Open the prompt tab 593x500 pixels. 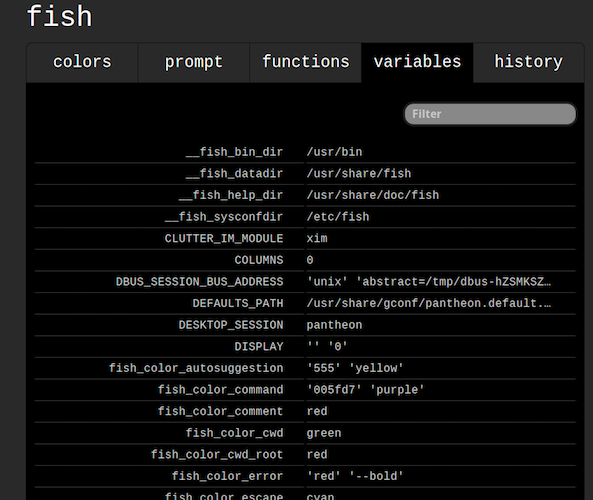194,62
